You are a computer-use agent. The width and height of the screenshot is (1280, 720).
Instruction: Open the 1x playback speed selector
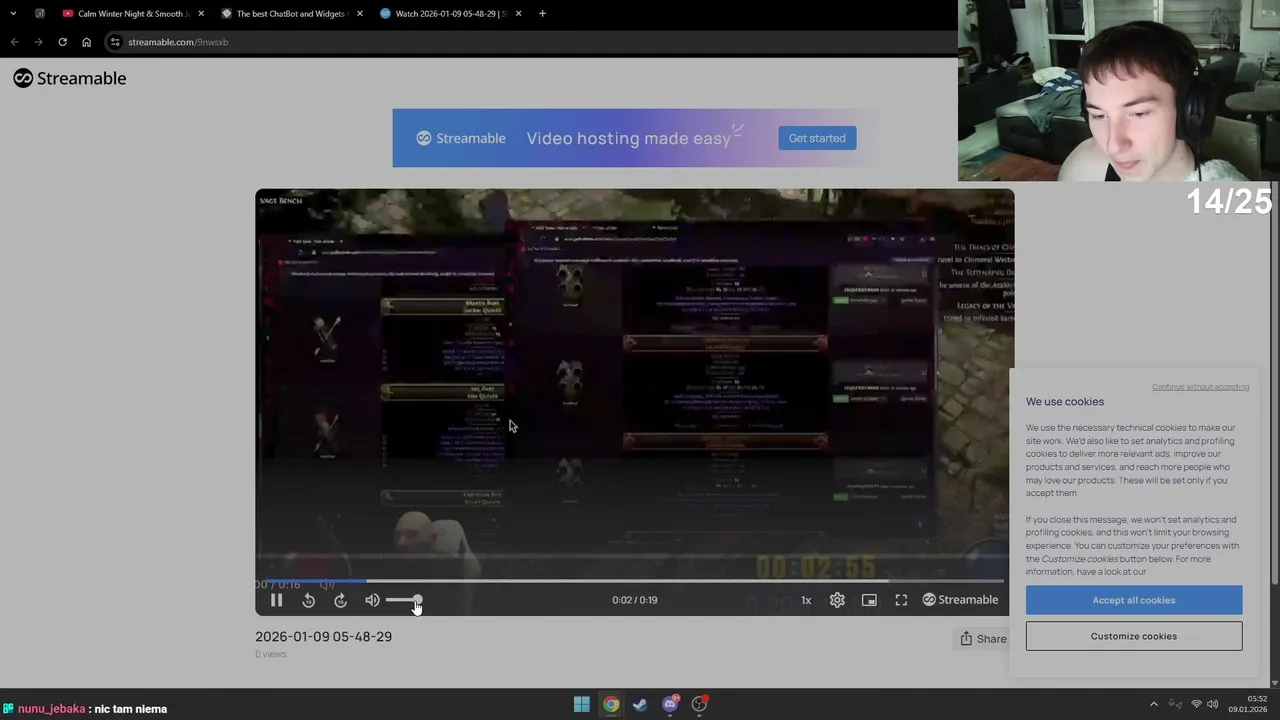click(x=806, y=600)
